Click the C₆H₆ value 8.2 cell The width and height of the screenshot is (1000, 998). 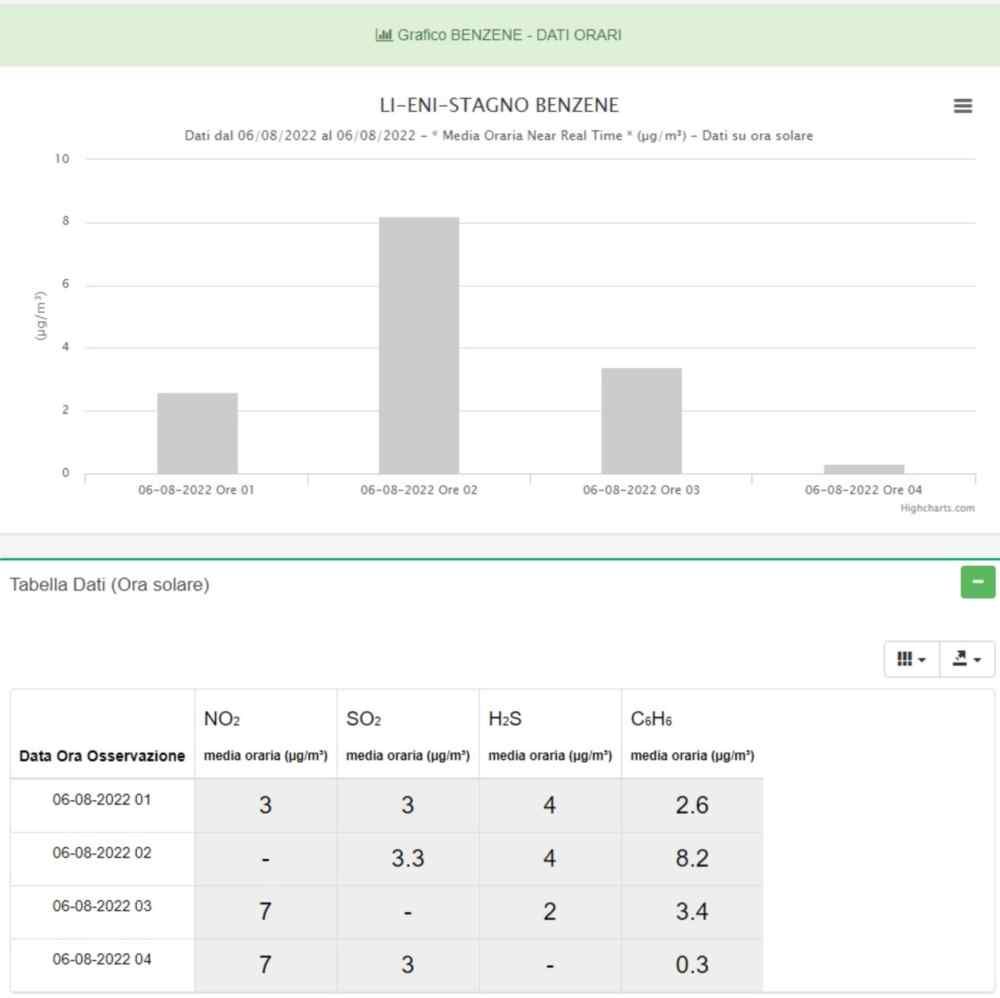coord(692,858)
